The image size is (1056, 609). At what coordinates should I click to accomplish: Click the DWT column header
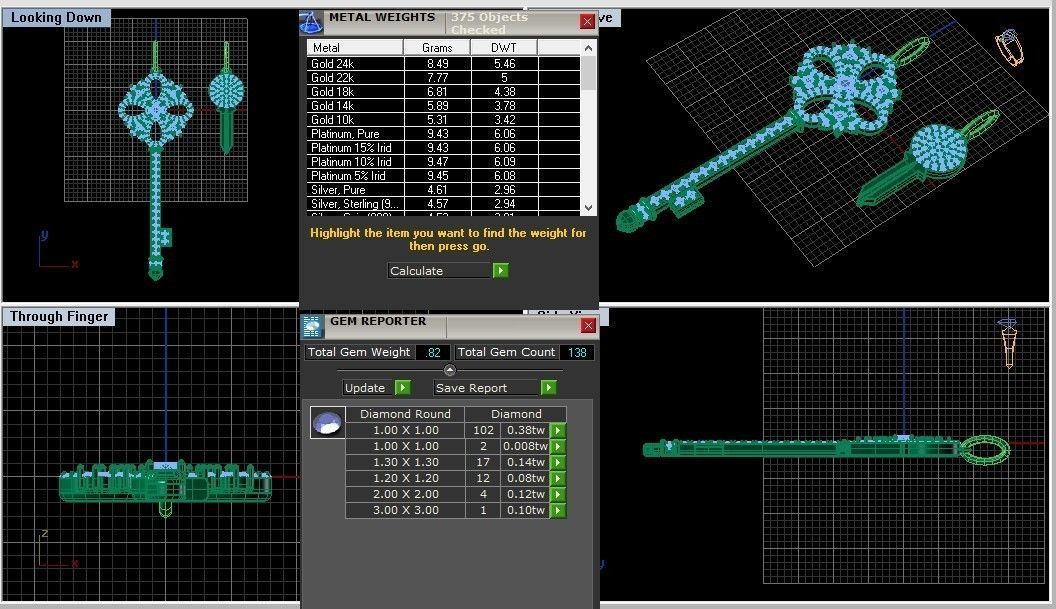504,47
